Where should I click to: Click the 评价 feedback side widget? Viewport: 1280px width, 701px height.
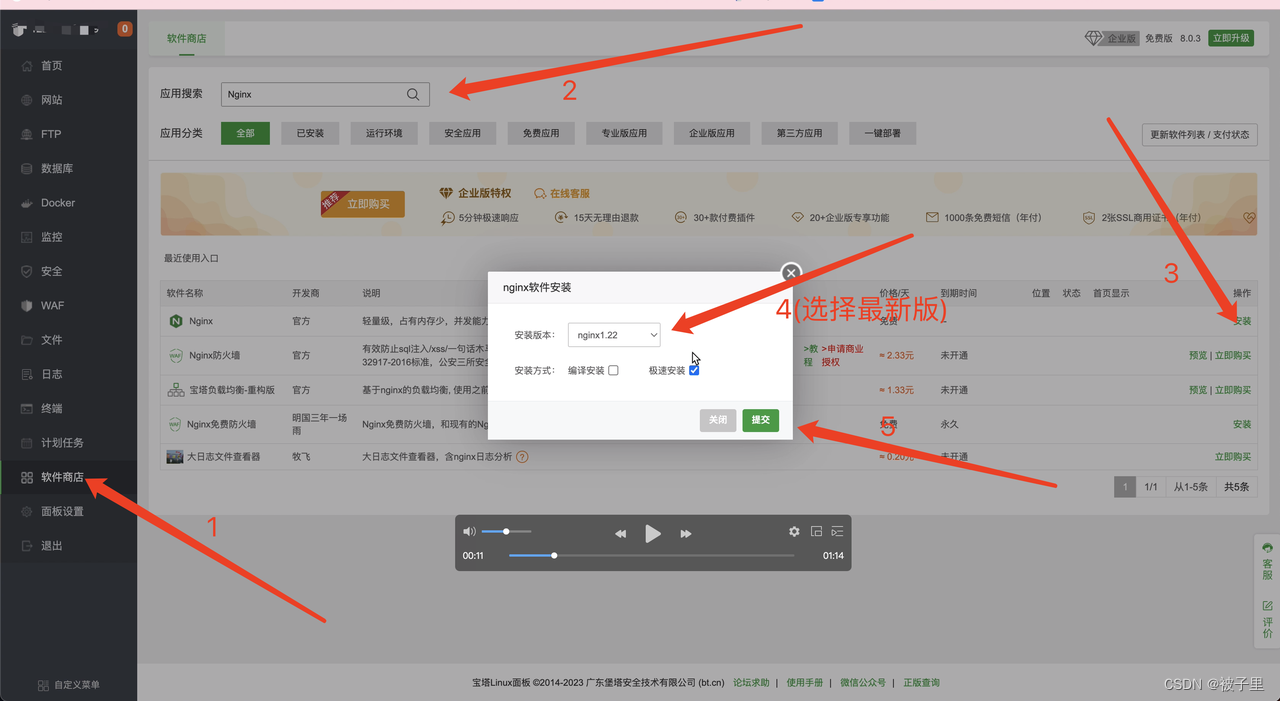pos(1267,619)
